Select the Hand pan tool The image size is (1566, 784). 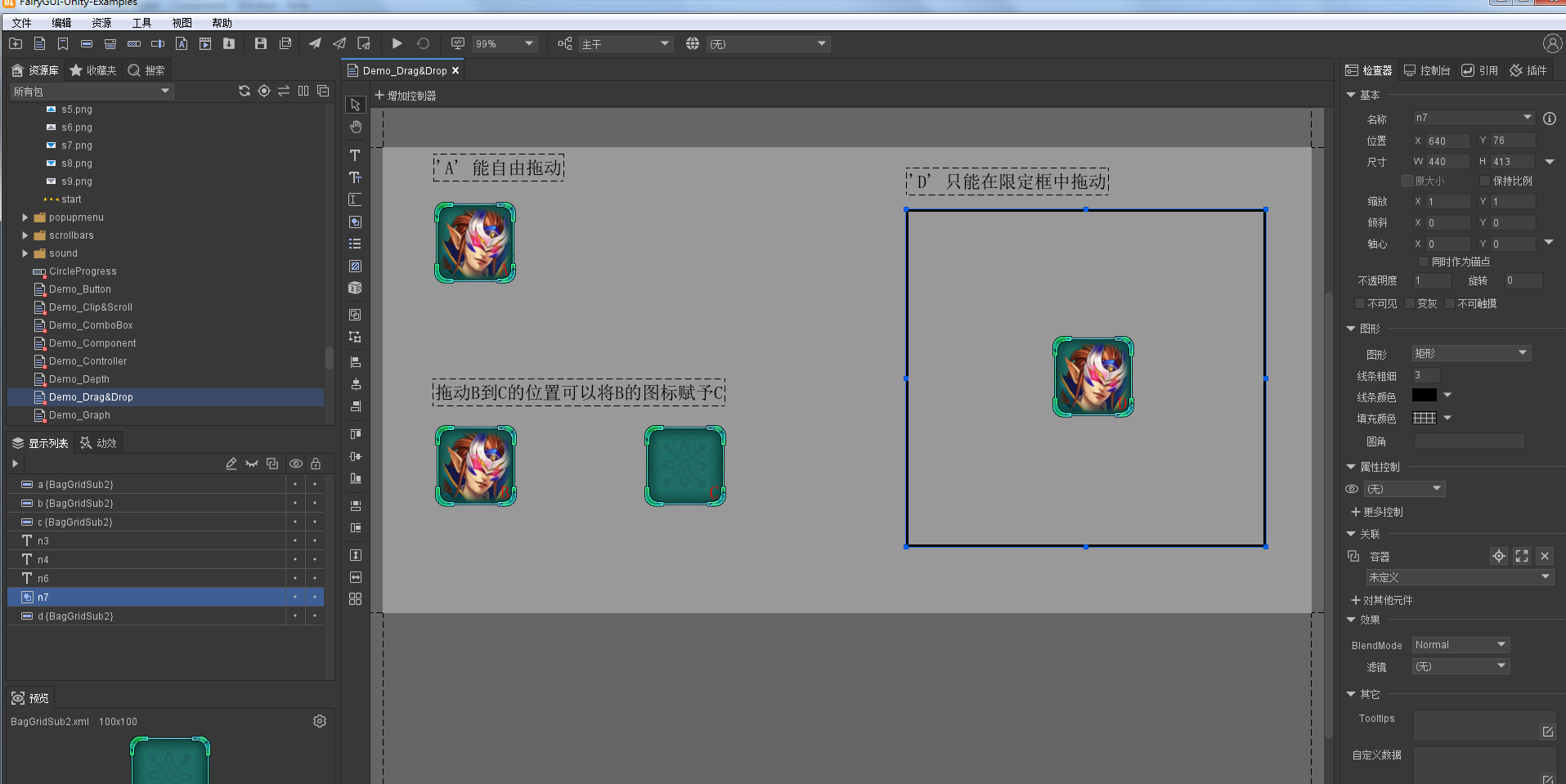pos(354,127)
